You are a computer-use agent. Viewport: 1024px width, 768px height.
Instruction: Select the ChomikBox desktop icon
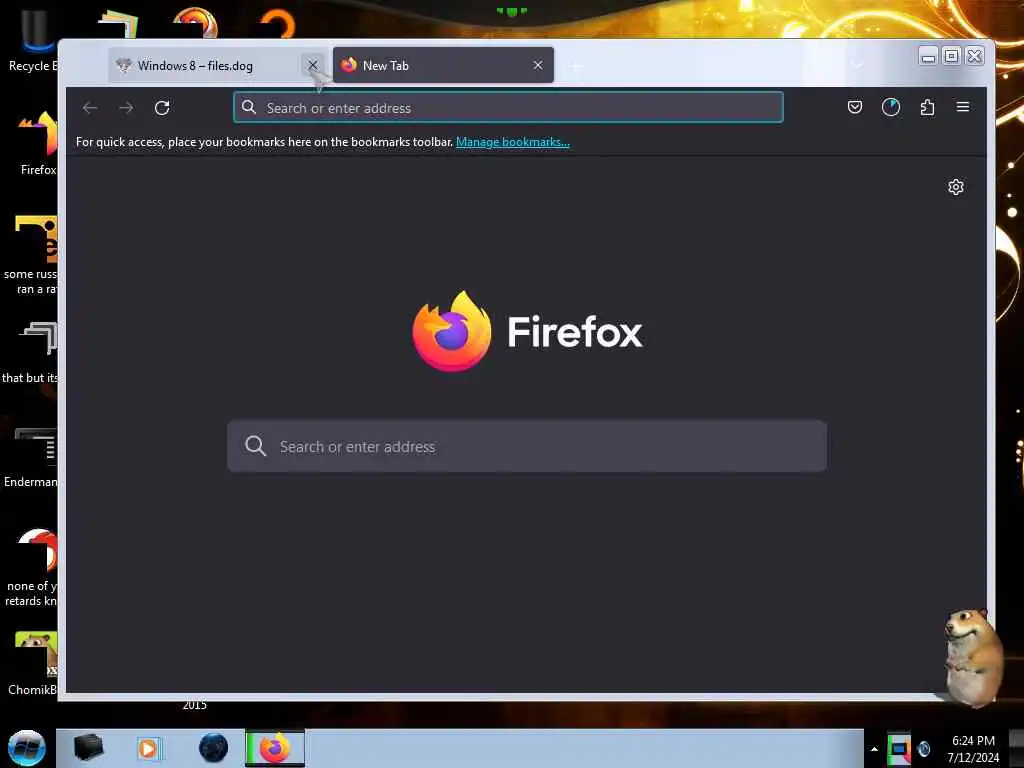pos(33,663)
